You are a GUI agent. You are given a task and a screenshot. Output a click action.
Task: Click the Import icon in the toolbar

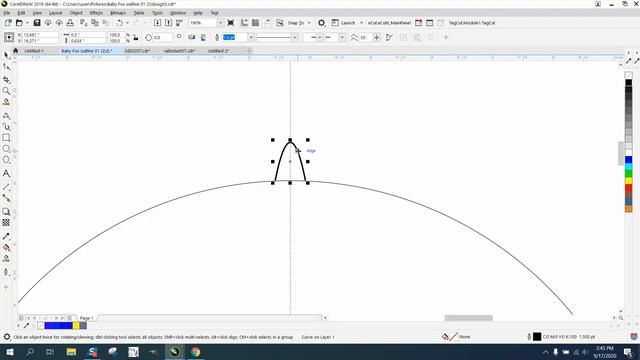[157, 23]
